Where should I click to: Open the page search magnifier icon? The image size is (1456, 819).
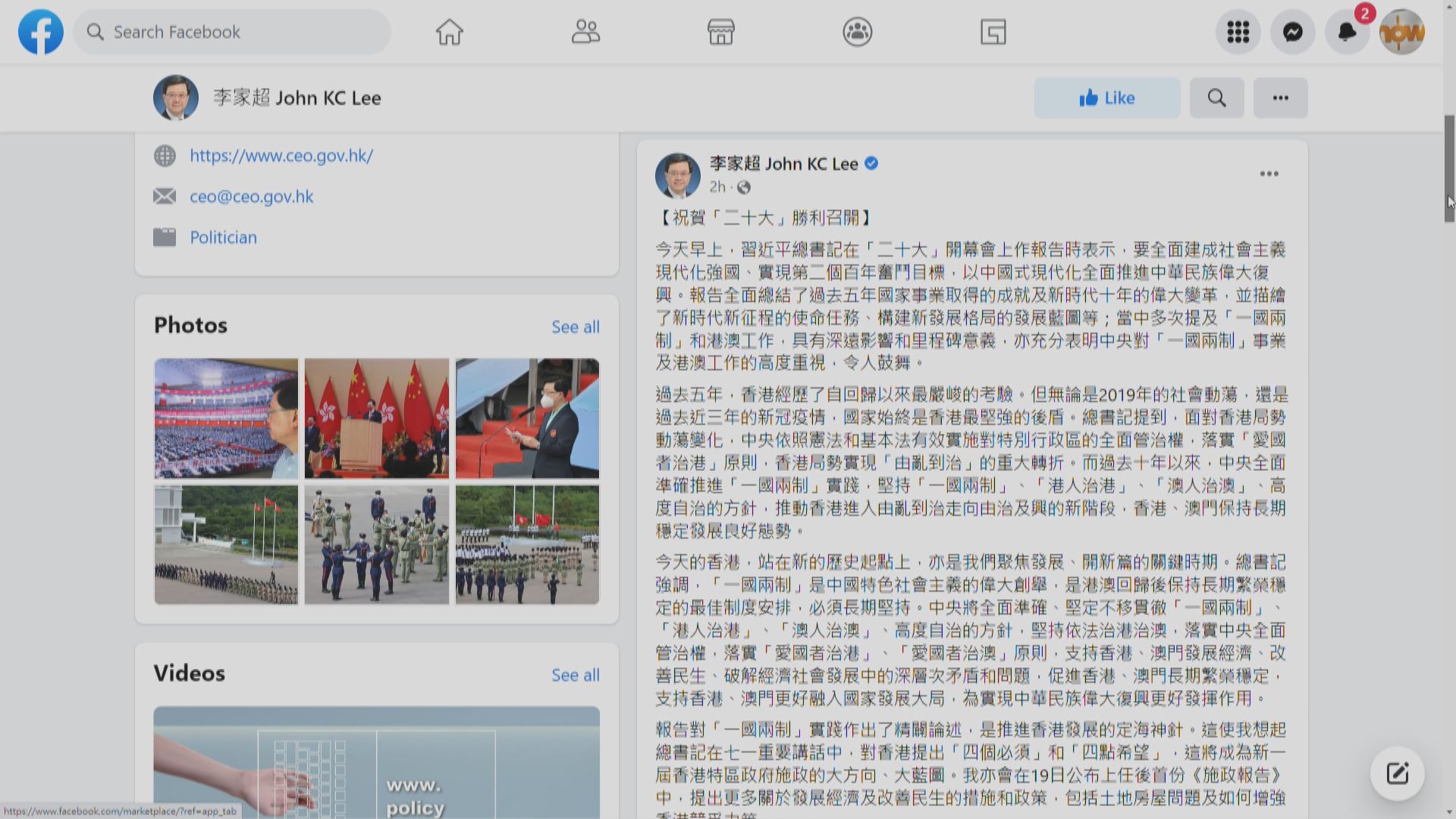(1216, 98)
